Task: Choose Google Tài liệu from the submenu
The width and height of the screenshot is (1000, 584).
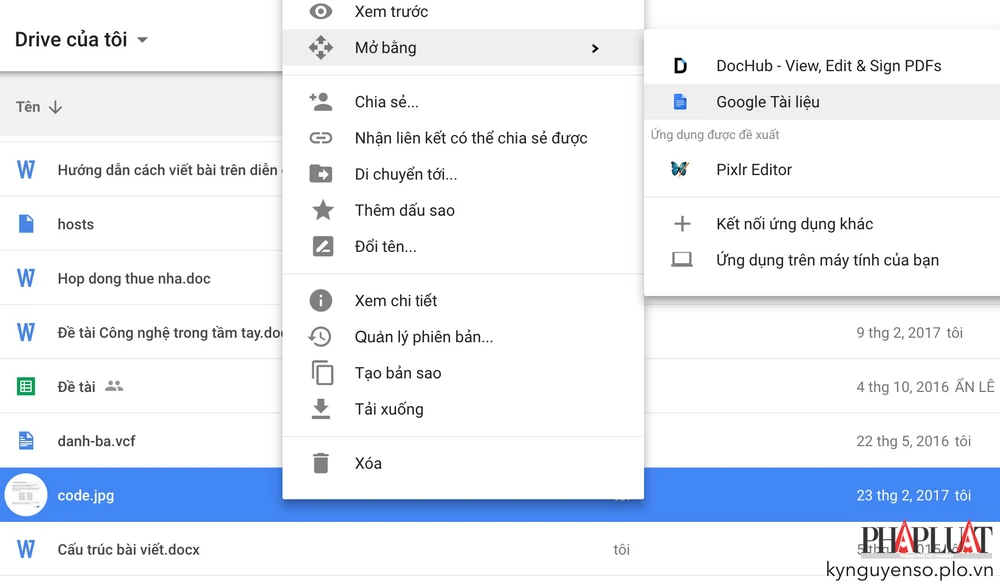Action: point(767,102)
